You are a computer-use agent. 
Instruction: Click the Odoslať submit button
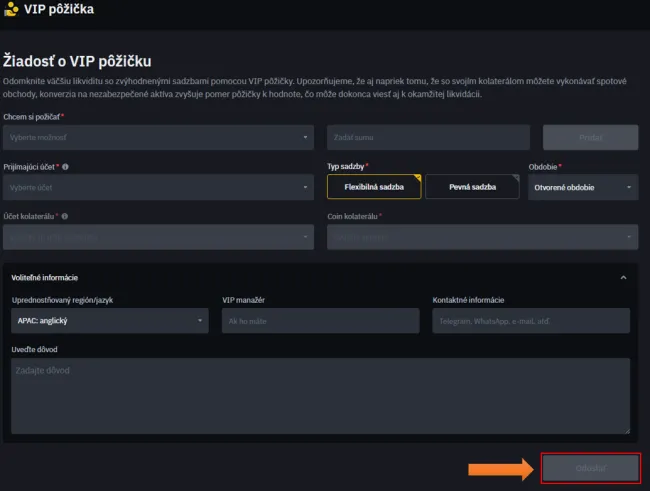click(x=589, y=468)
